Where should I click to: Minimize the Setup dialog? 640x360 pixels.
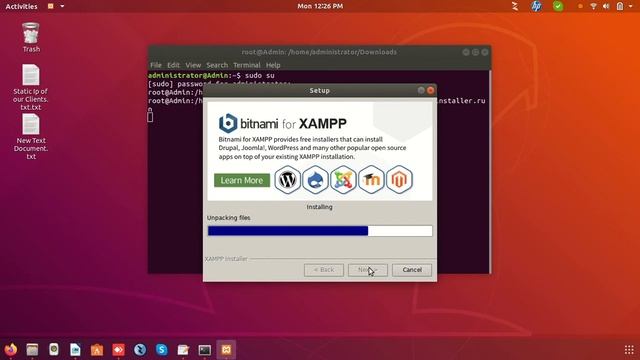421,90
